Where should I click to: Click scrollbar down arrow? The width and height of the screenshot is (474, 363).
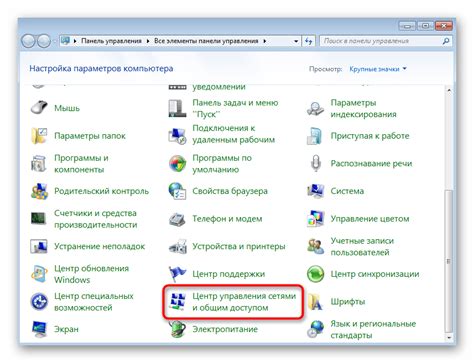pos(449,338)
